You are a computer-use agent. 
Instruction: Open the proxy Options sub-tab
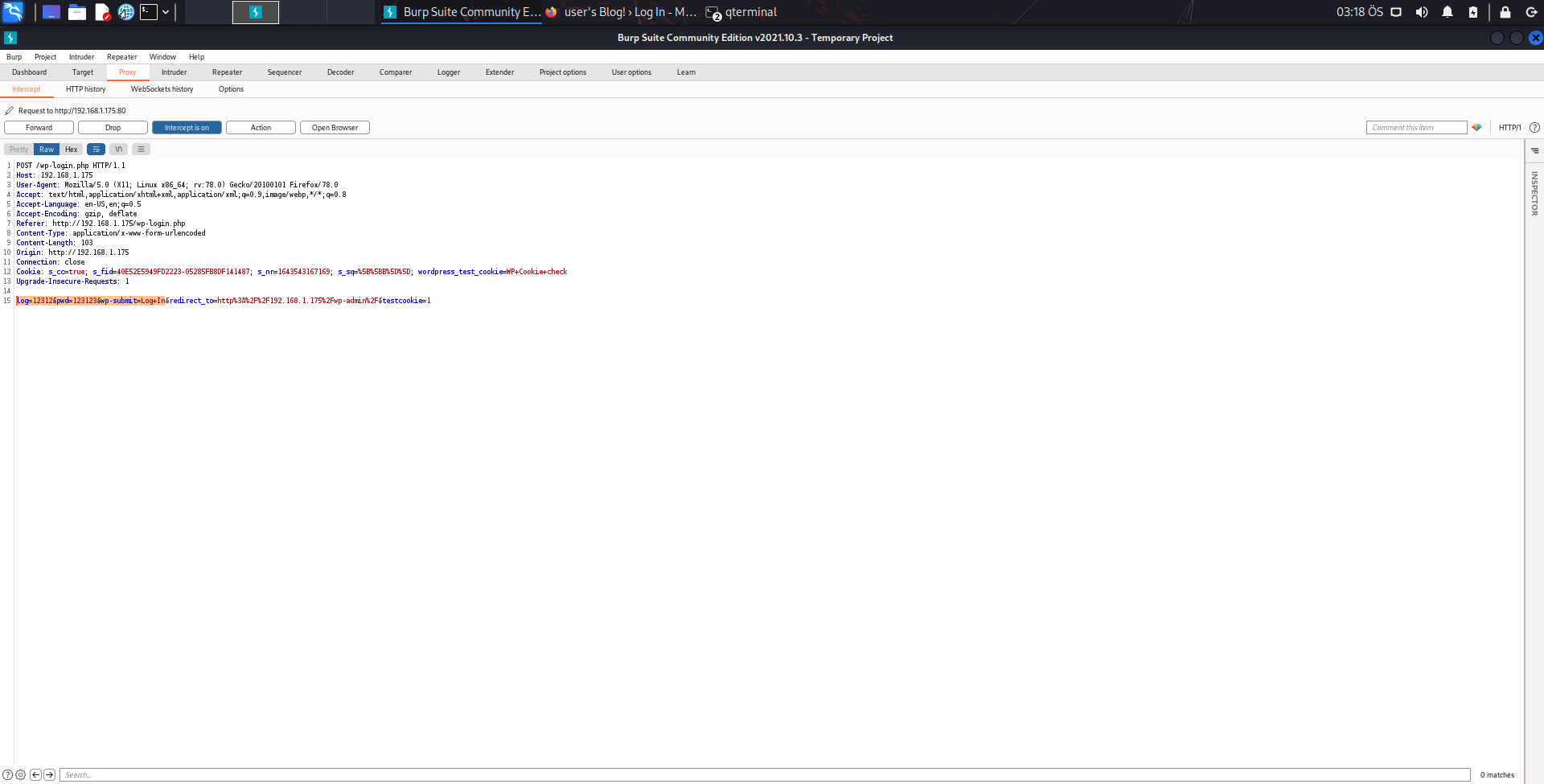pos(231,89)
